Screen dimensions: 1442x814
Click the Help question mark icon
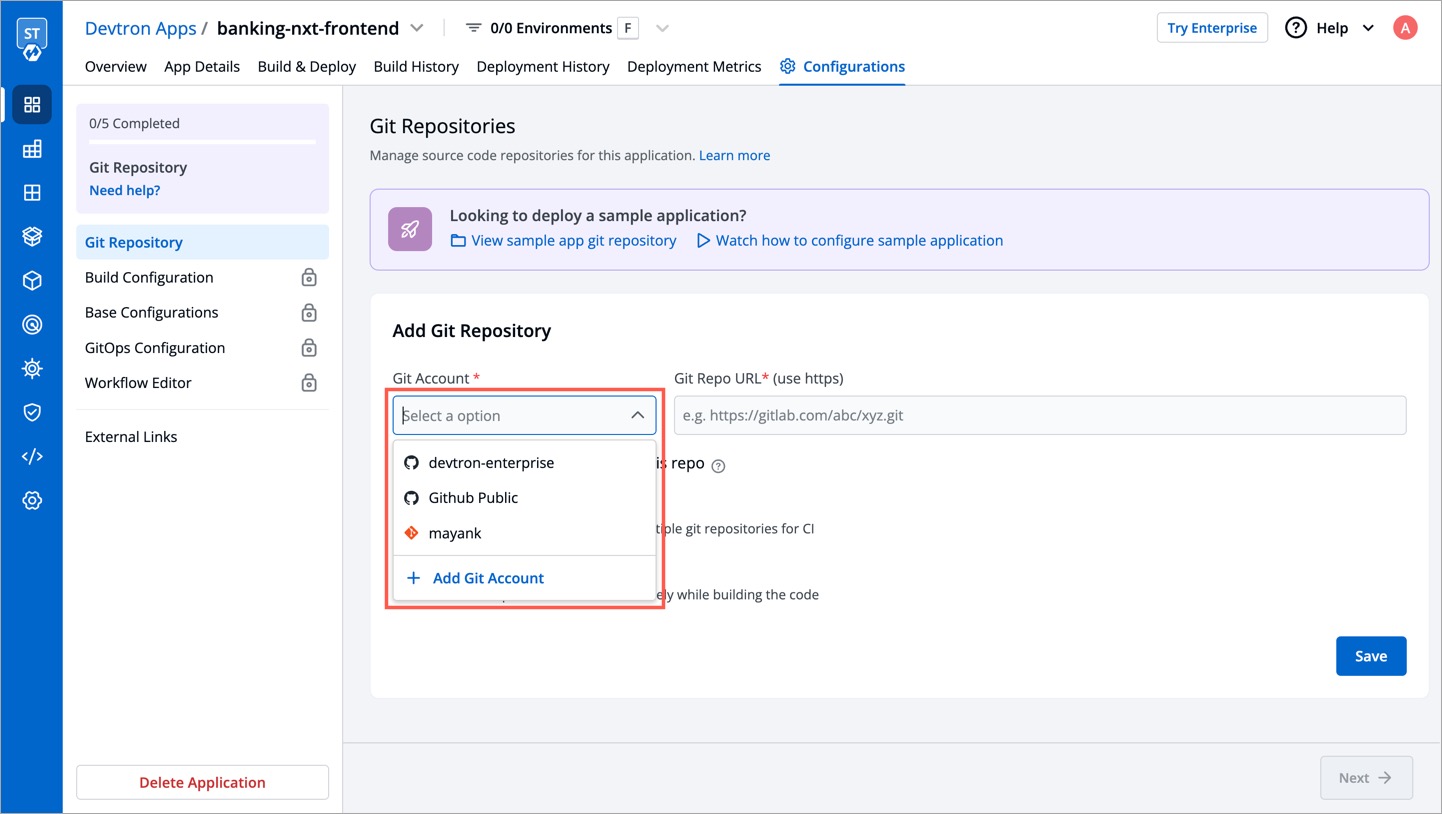click(x=1295, y=27)
